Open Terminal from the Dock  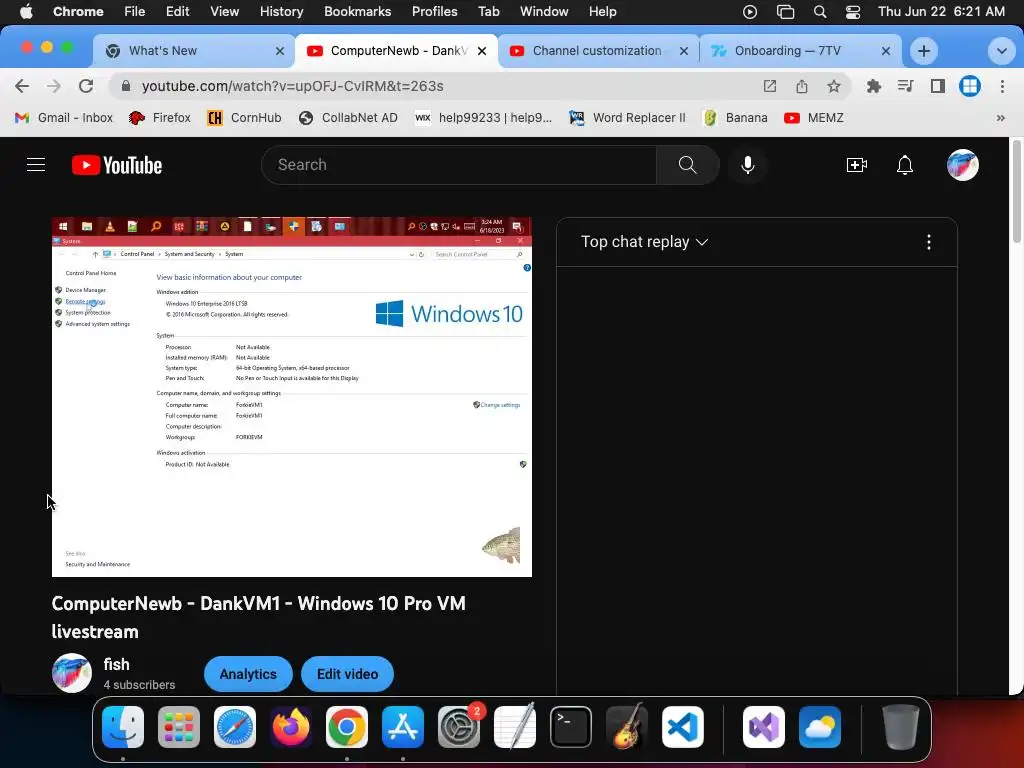click(x=571, y=727)
